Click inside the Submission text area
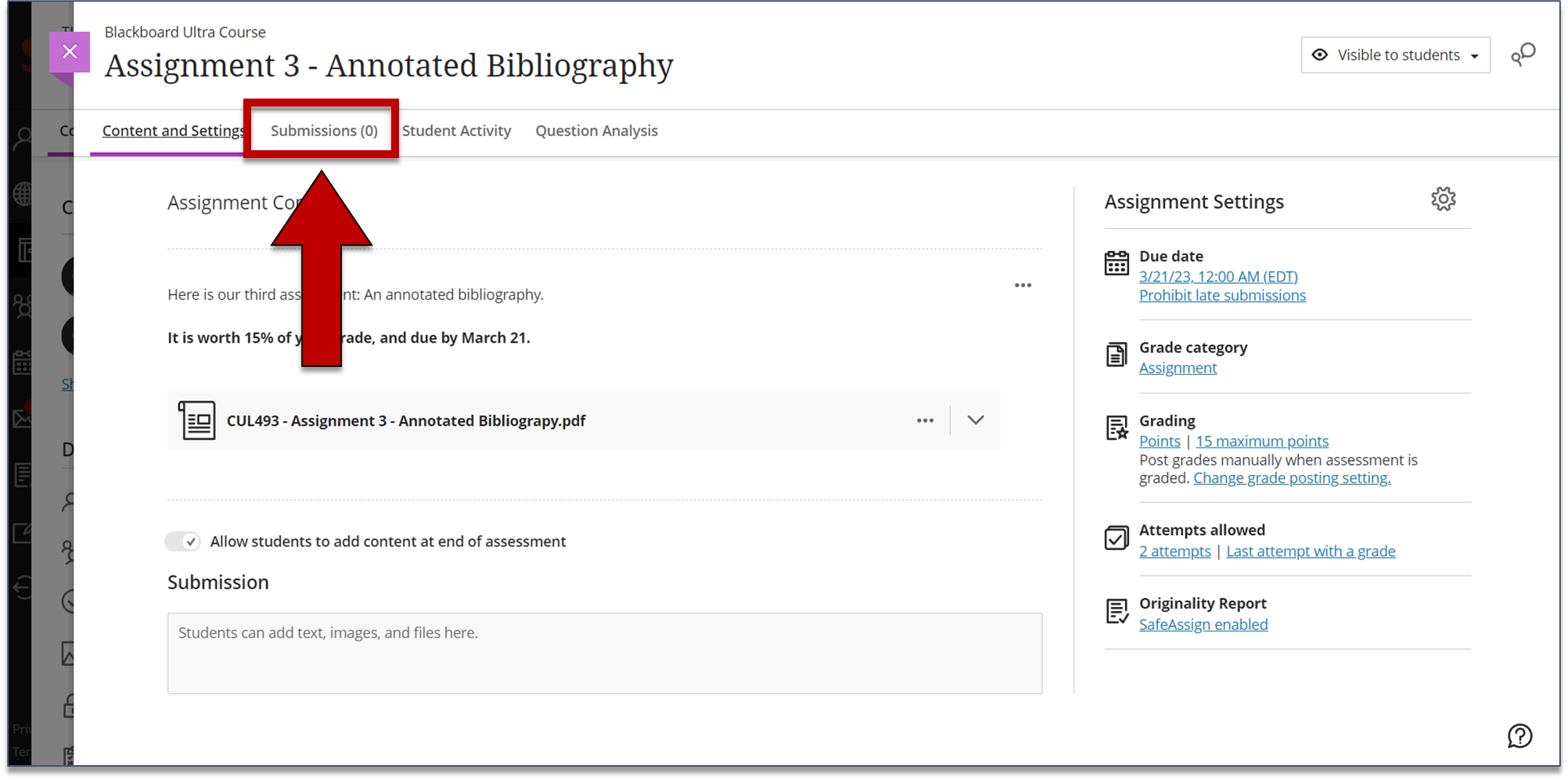 [x=602, y=653]
